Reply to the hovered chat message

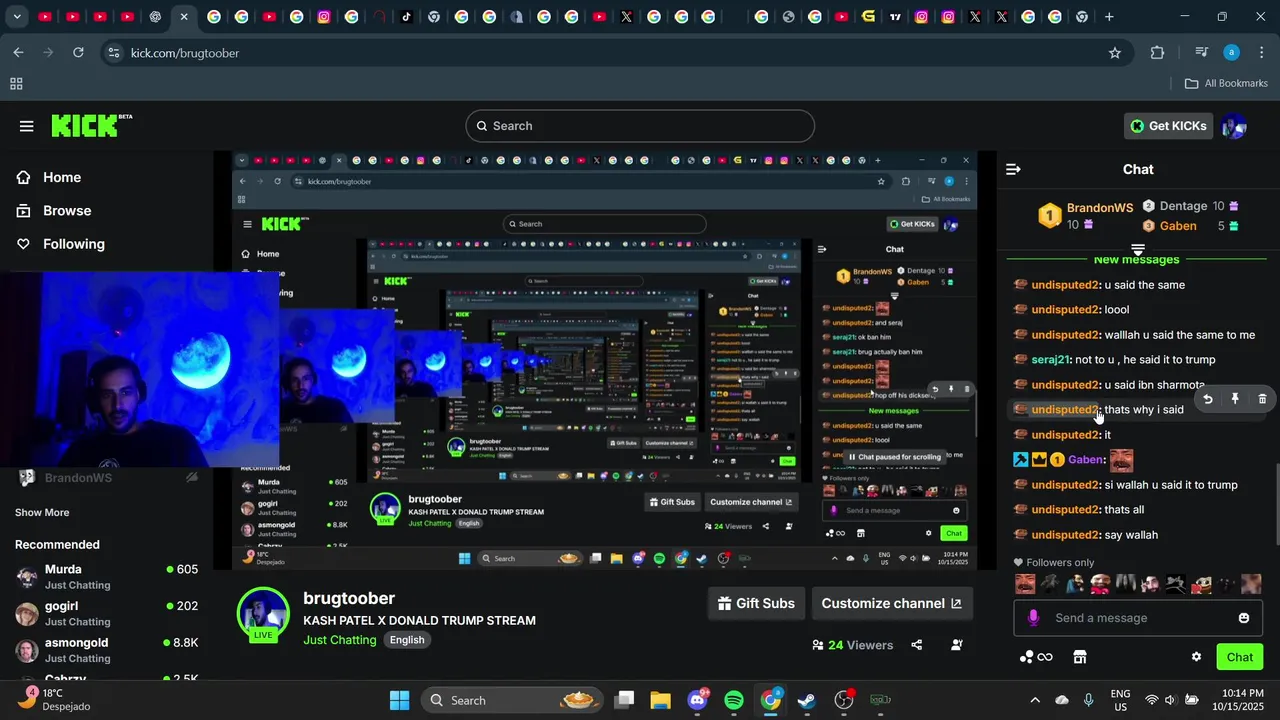coord(1208,399)
